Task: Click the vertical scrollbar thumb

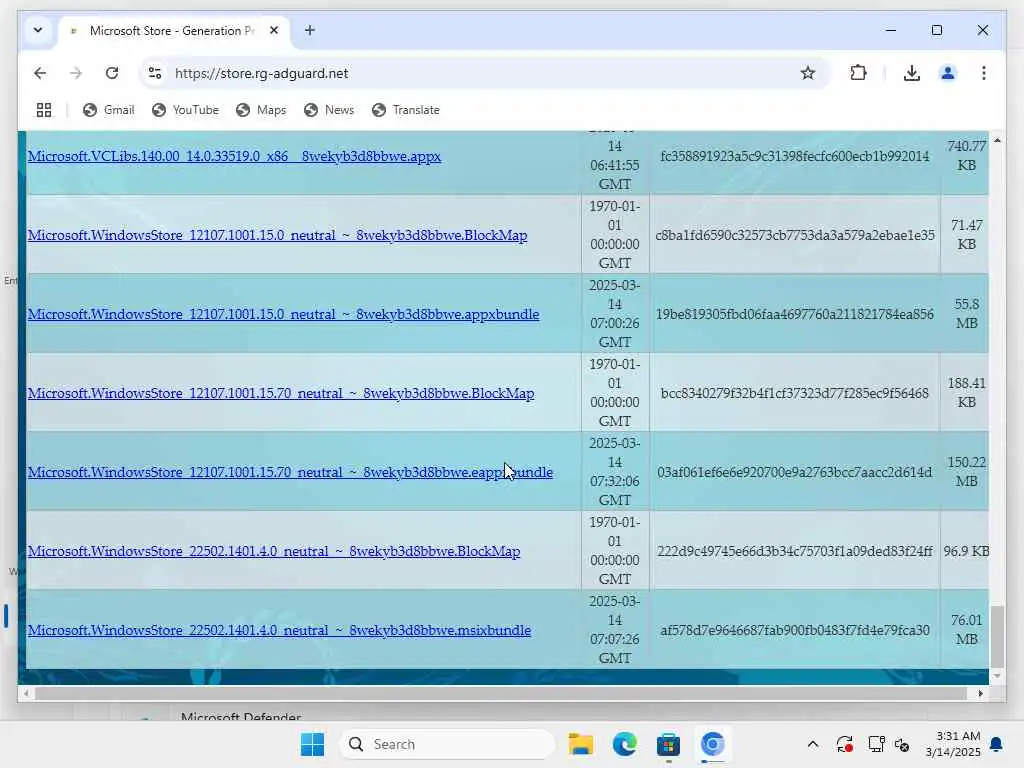Action: click(997, 637)
